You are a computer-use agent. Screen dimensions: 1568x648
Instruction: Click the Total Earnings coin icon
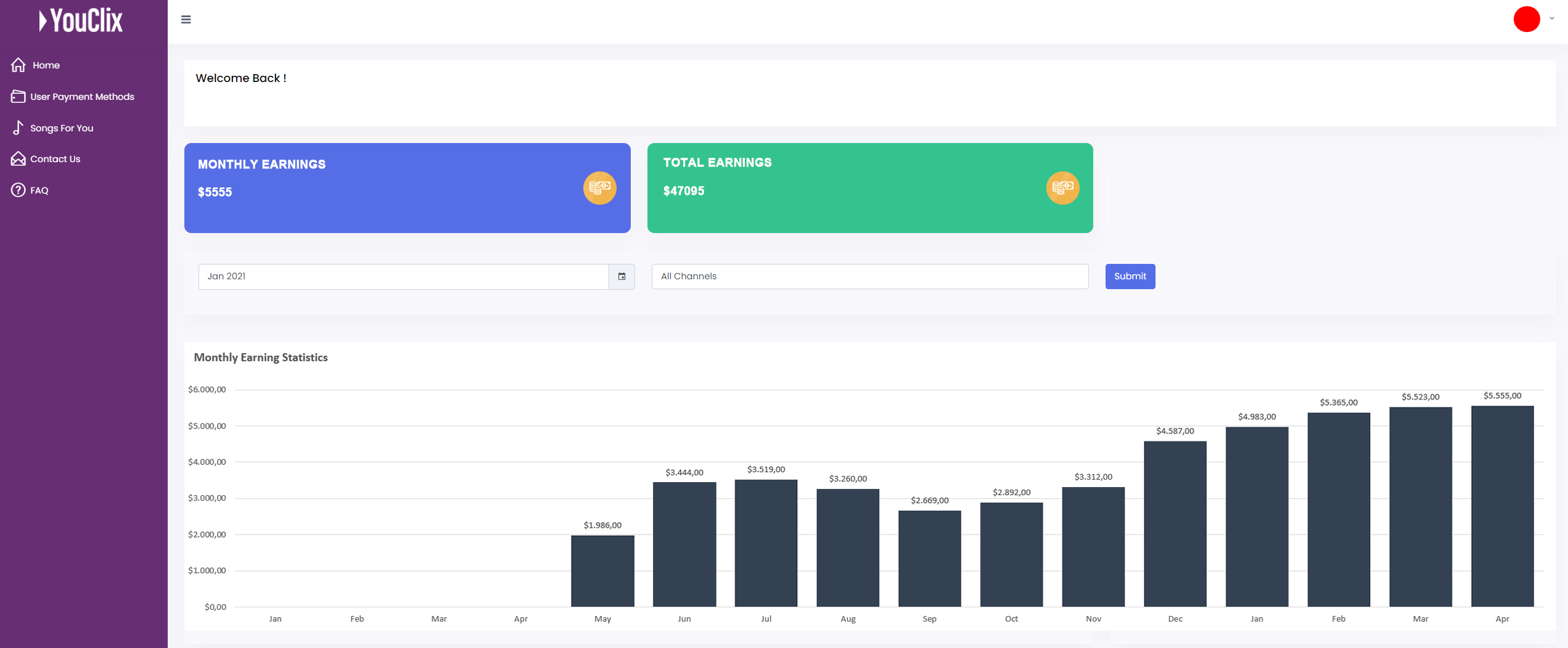pyautogui.click(x=1062, y=187)
